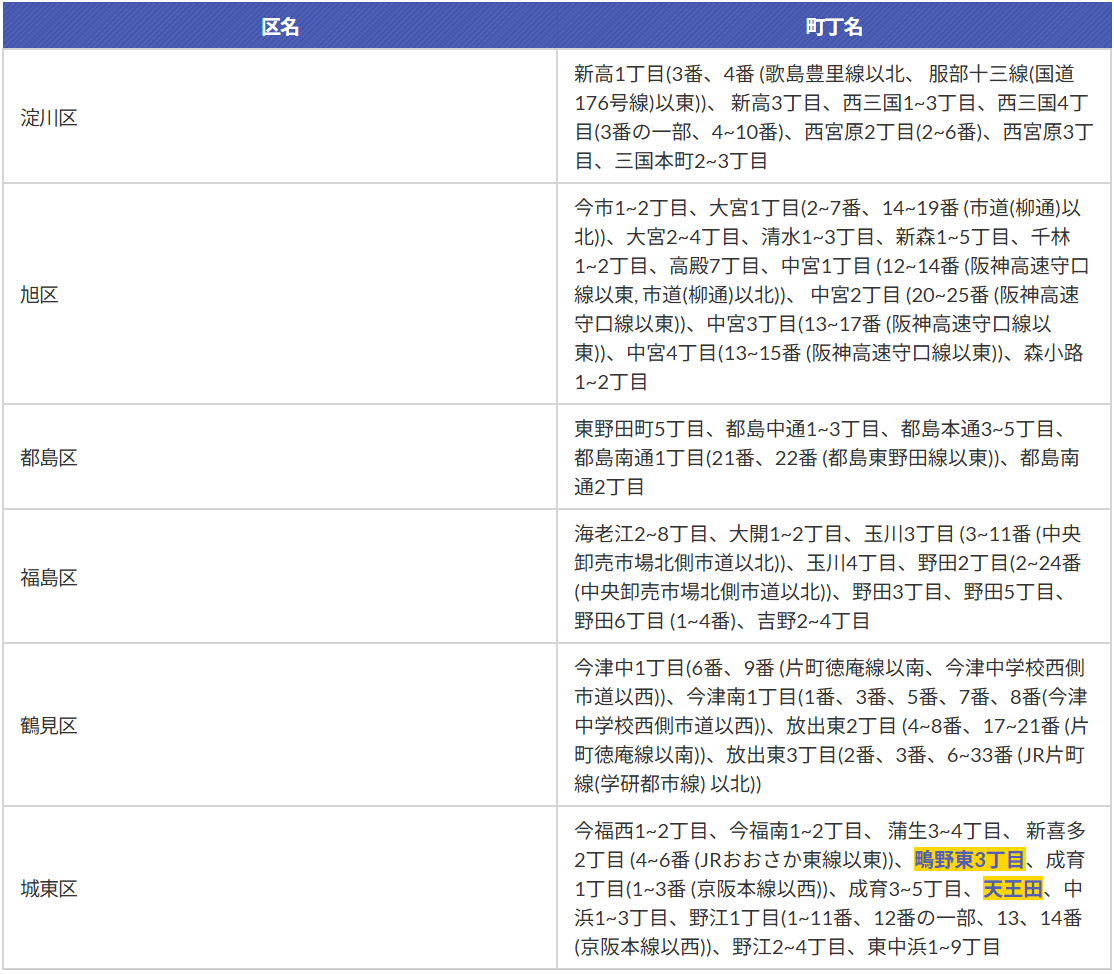Click the highlighted 天王田 text

click(x=1012, y=889)
